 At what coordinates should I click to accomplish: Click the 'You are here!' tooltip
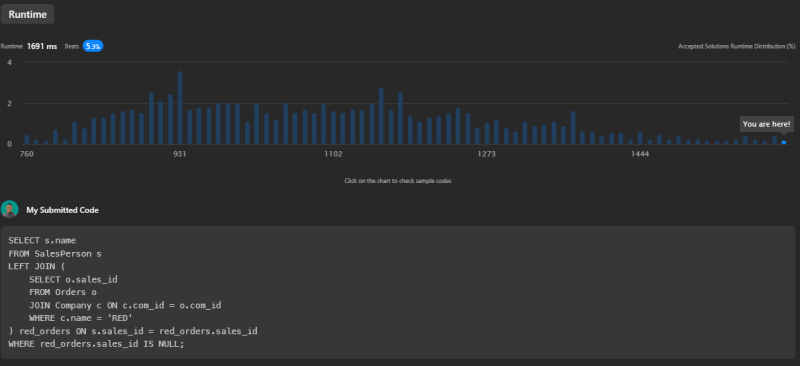click(766, 124)
